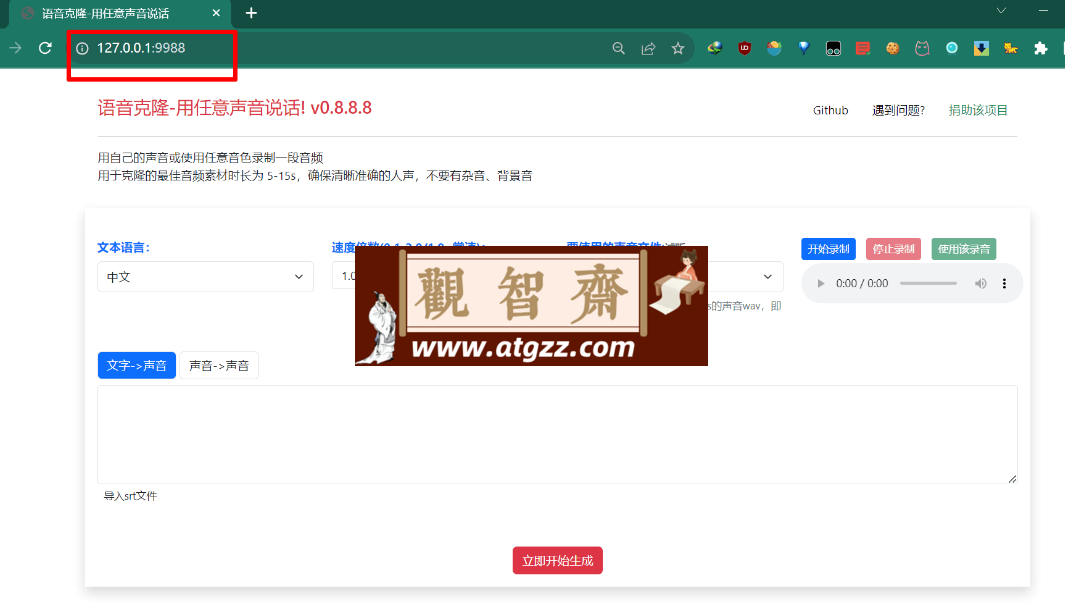Click the address bar URL 127.0.0.1:9988
This screenshot has width=1065, height=613.
click(x=141, y=48)
